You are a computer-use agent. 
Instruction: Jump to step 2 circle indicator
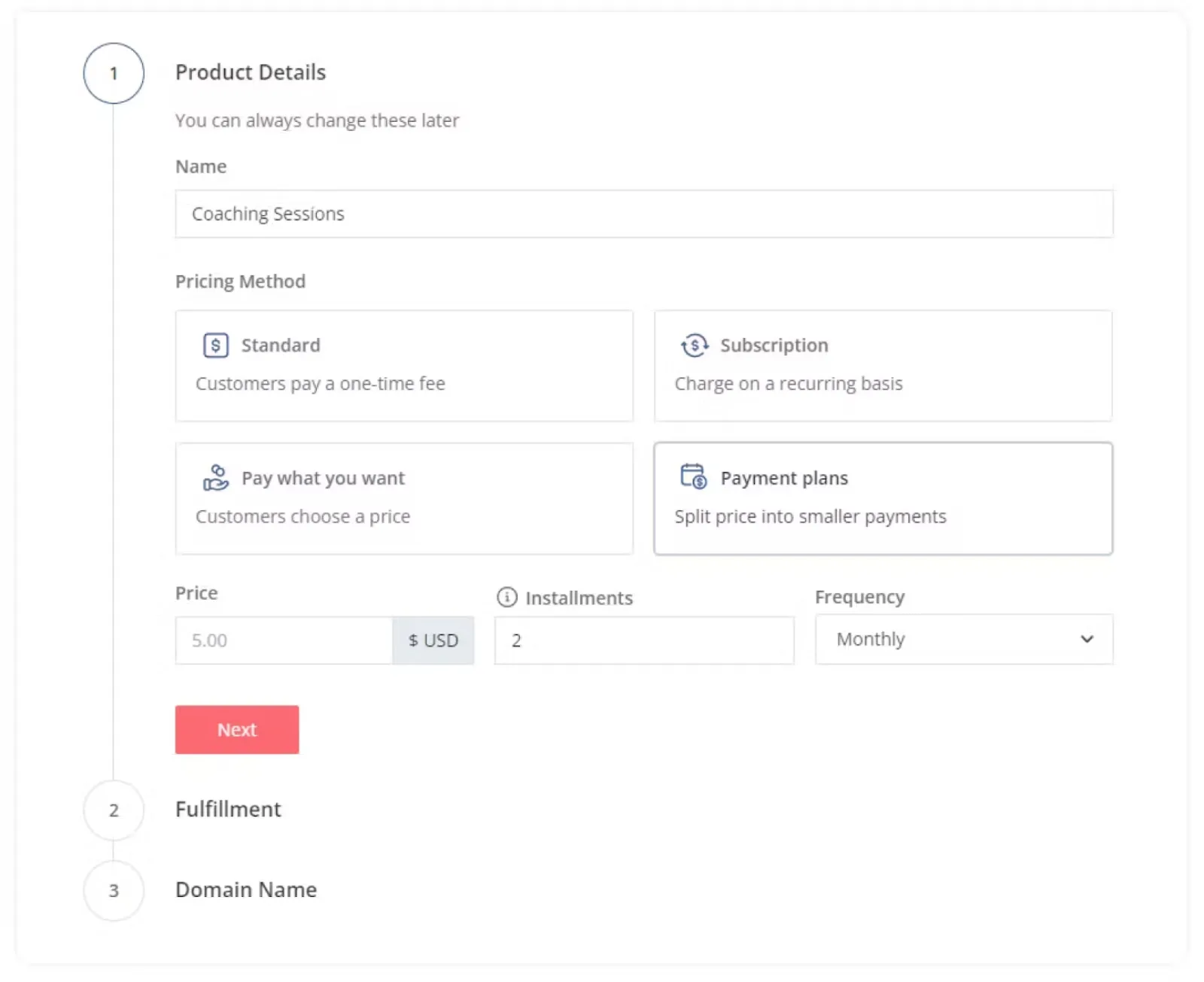click(x=114, y=810)
